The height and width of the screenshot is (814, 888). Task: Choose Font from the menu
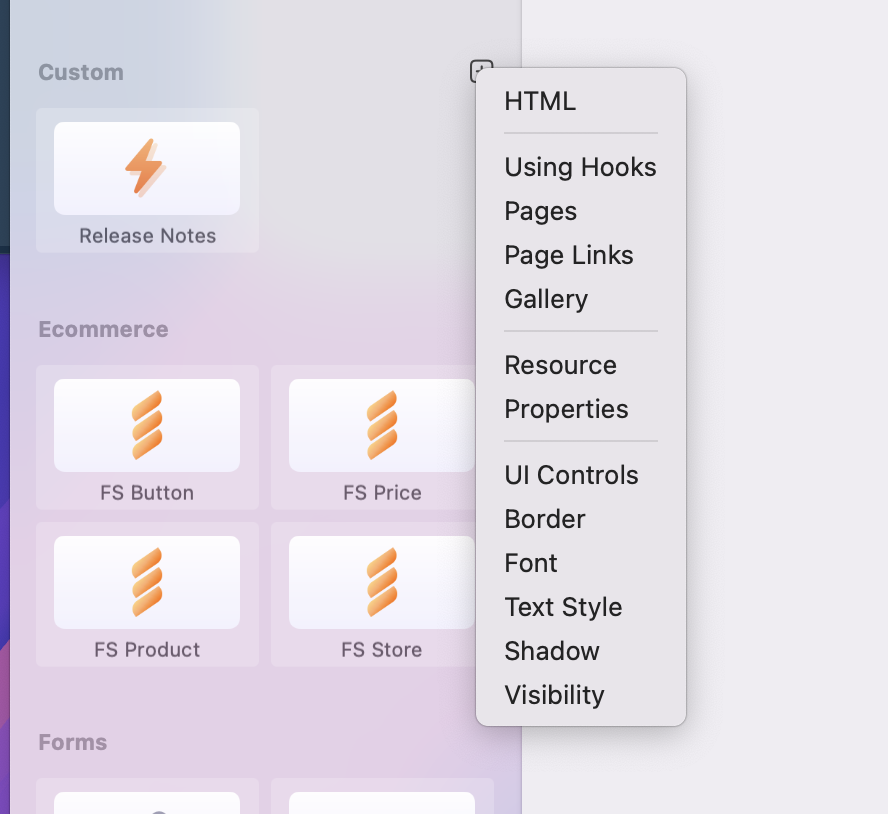531,563
